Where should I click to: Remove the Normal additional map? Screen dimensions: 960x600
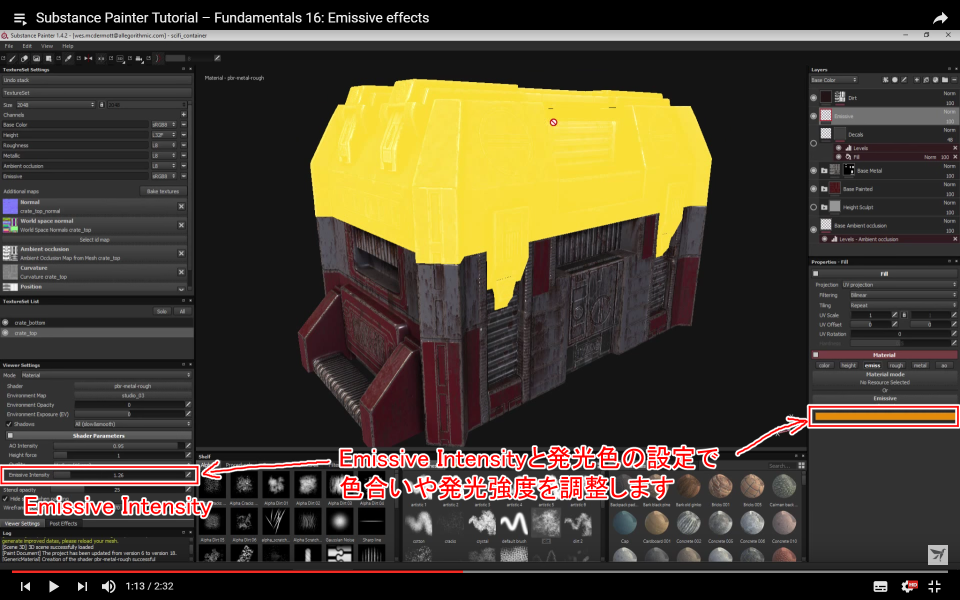181,206
